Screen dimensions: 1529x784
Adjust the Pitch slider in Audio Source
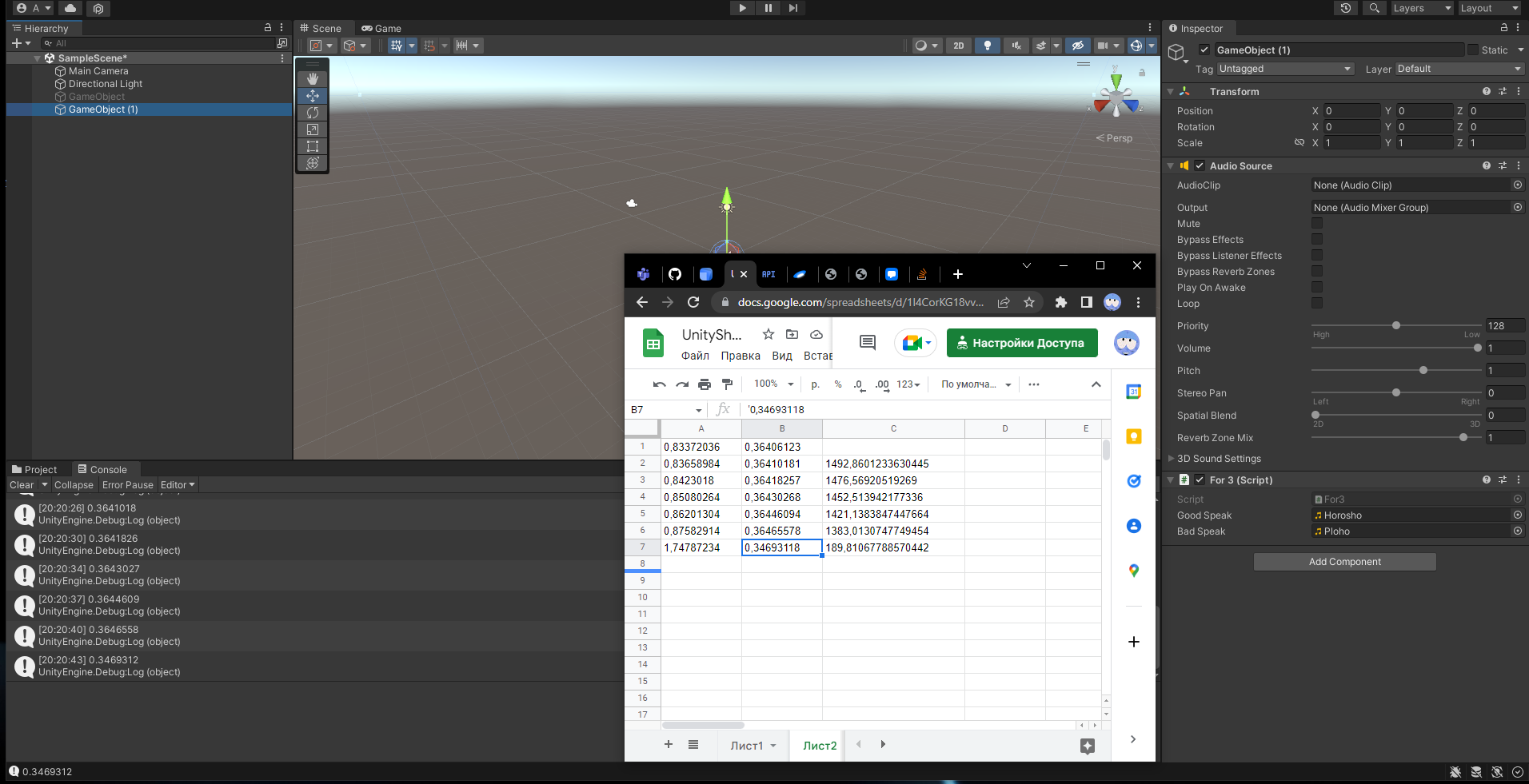(1423, 370)
